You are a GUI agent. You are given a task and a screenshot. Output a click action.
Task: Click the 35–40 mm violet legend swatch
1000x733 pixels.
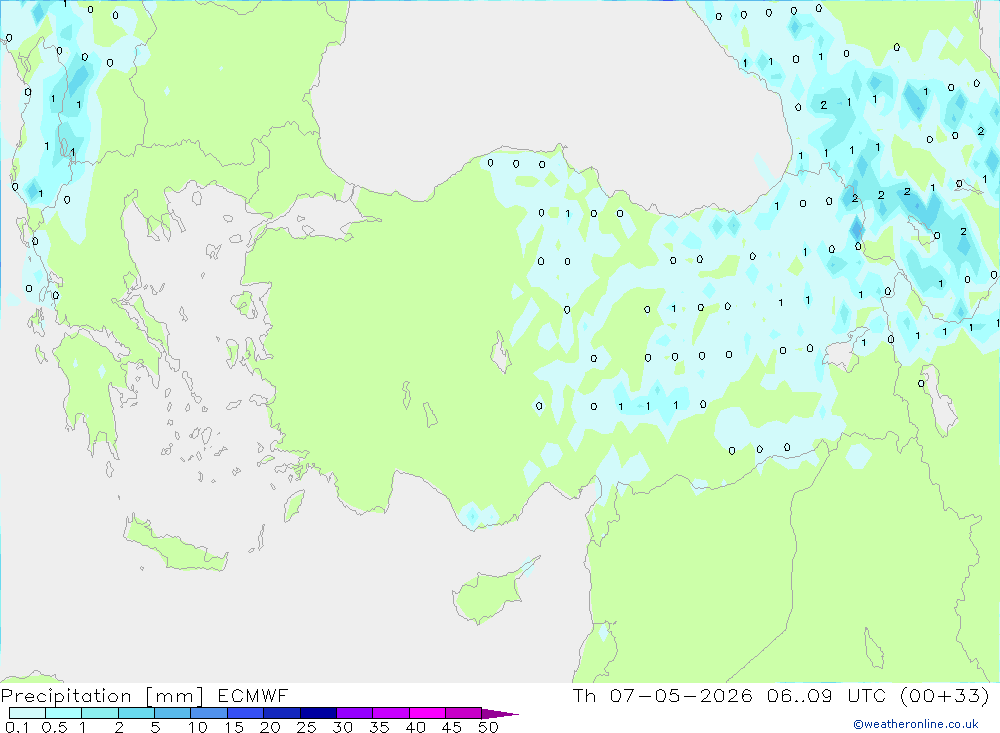[x=390, y=713]
